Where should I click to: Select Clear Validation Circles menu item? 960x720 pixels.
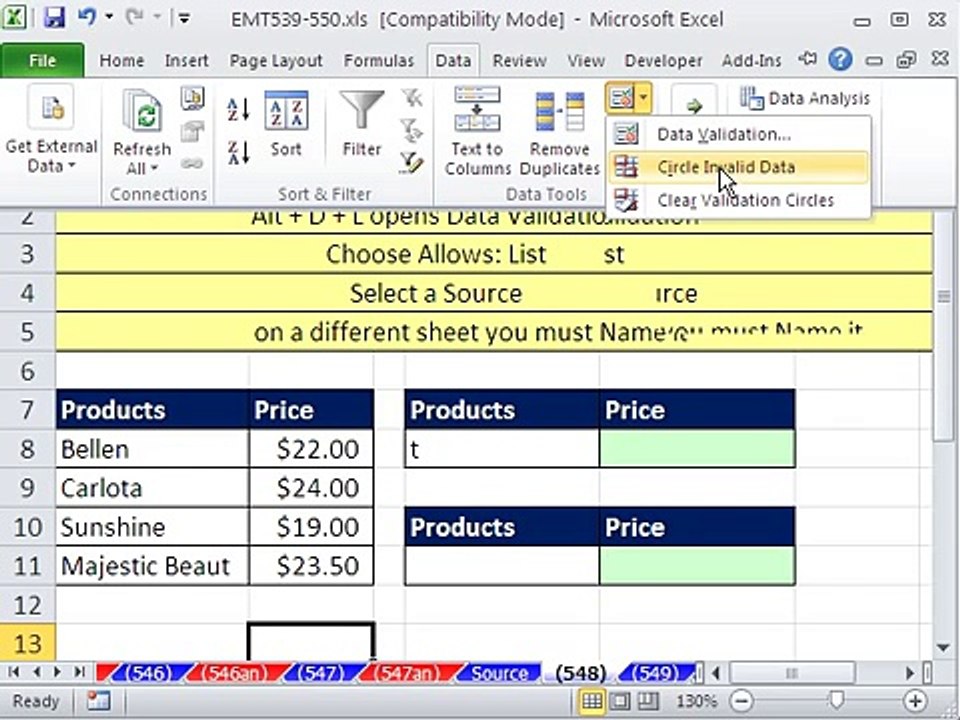(x=739, y=200)
